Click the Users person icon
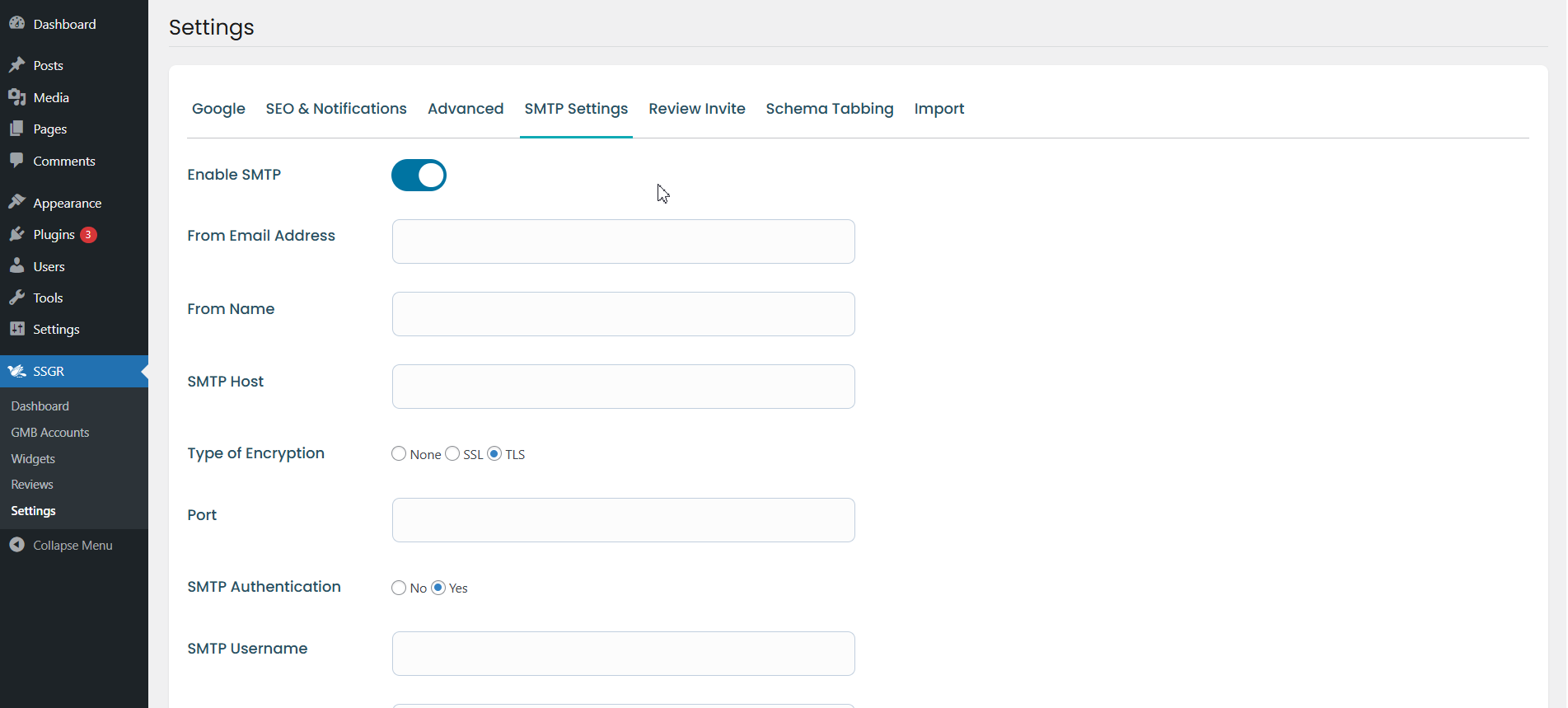This screenshot has width=1568, height=708. tap(16, 266)
